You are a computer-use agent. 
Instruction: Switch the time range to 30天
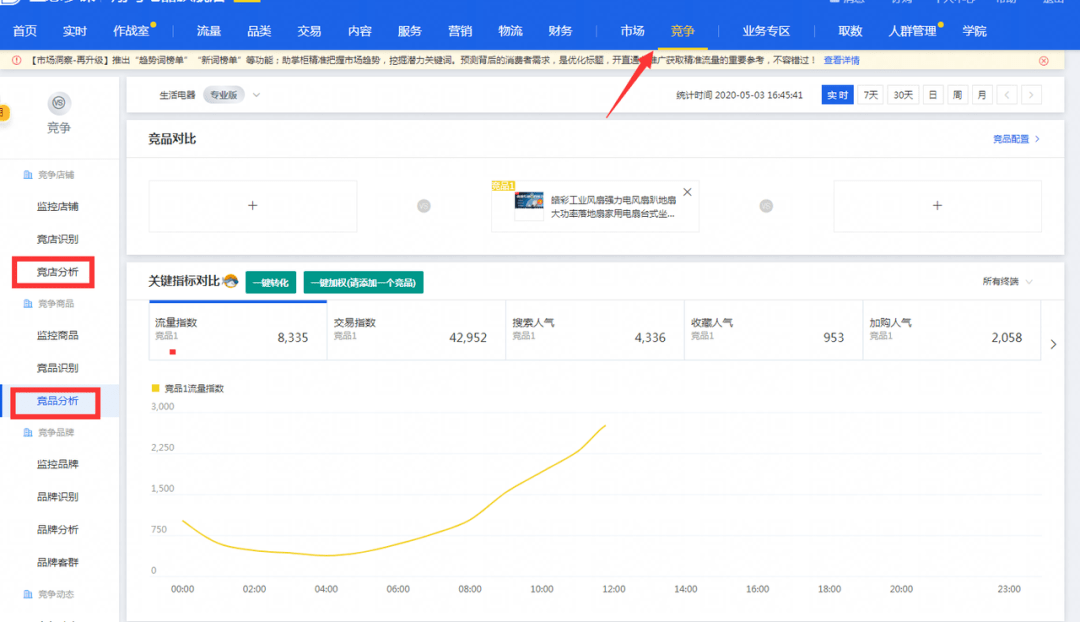coord(903,95)
